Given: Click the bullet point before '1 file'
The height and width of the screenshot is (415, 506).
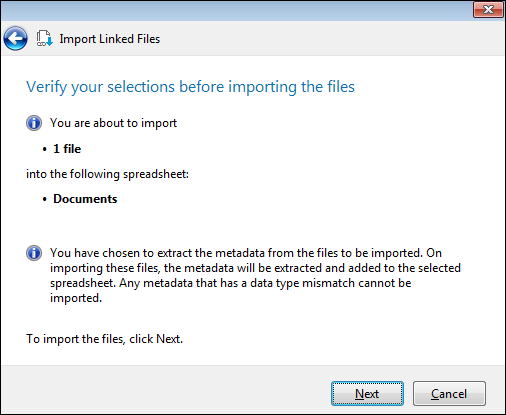Looking at the screenshot, I should pyautogui.click(x=45, y=149).
